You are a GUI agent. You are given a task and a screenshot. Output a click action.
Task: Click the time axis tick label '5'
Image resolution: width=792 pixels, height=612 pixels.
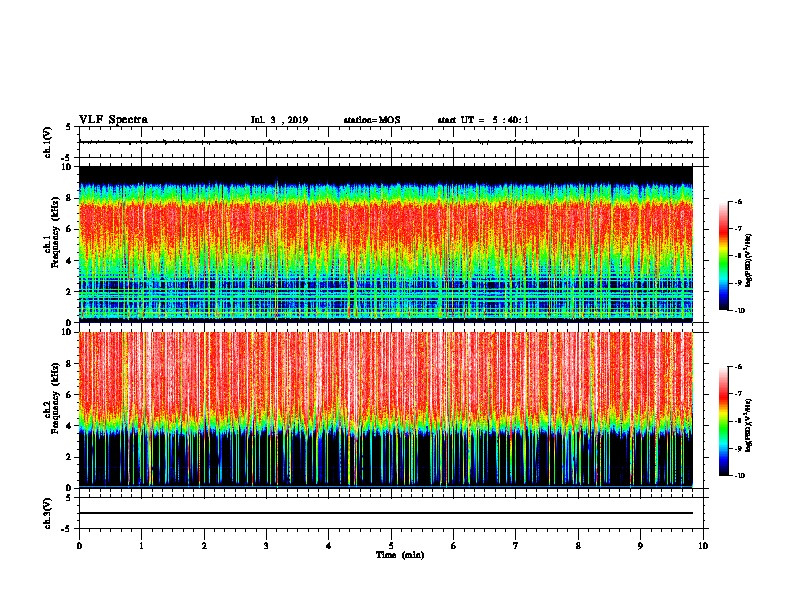pyautogui.click(x=391, y=546)
